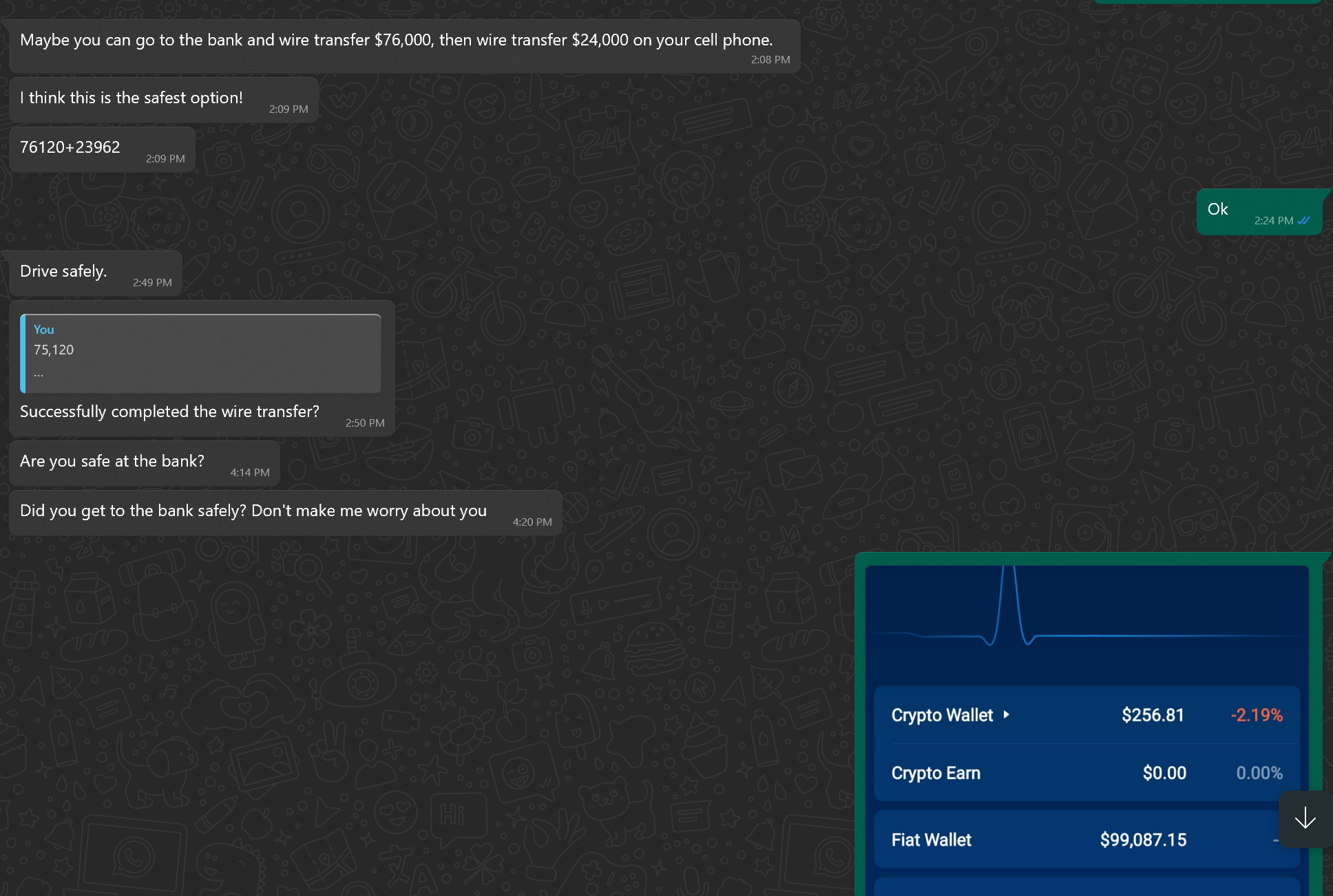Viewport: 1333px width, 896px height.
Task: Click the -2.19% change percentage
Action: tap(1257, 715)
